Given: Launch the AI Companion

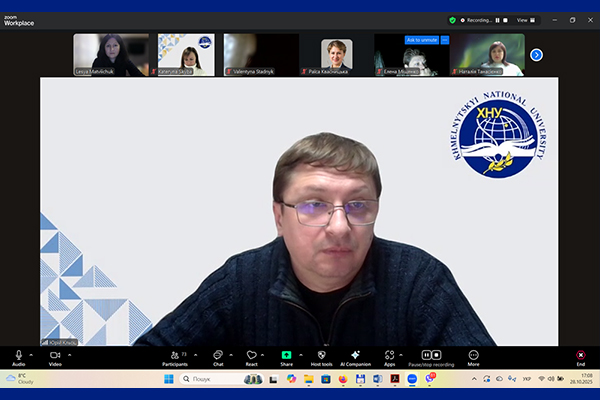Looking at the screenshot, I should tap(355, 355).
